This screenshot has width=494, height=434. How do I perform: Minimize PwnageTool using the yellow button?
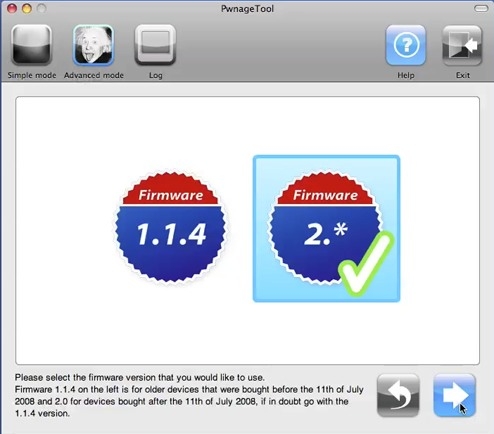click(x=27, y=8)
